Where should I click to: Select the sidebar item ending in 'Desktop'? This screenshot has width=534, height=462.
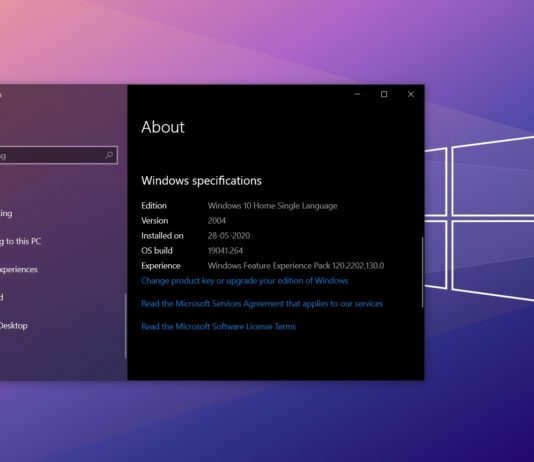coord(14,326)
